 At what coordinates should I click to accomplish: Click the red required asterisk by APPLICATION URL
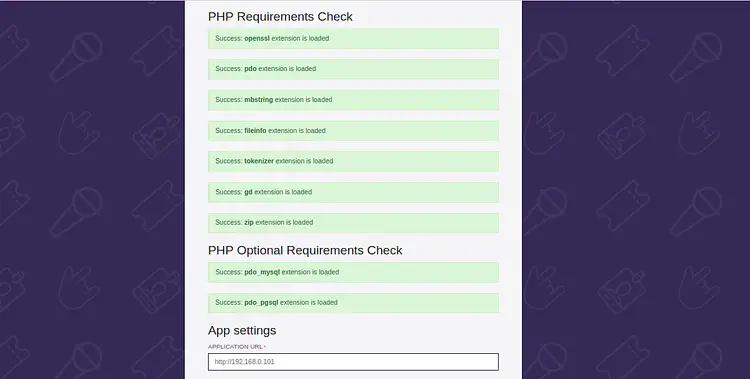pos(265,346)
